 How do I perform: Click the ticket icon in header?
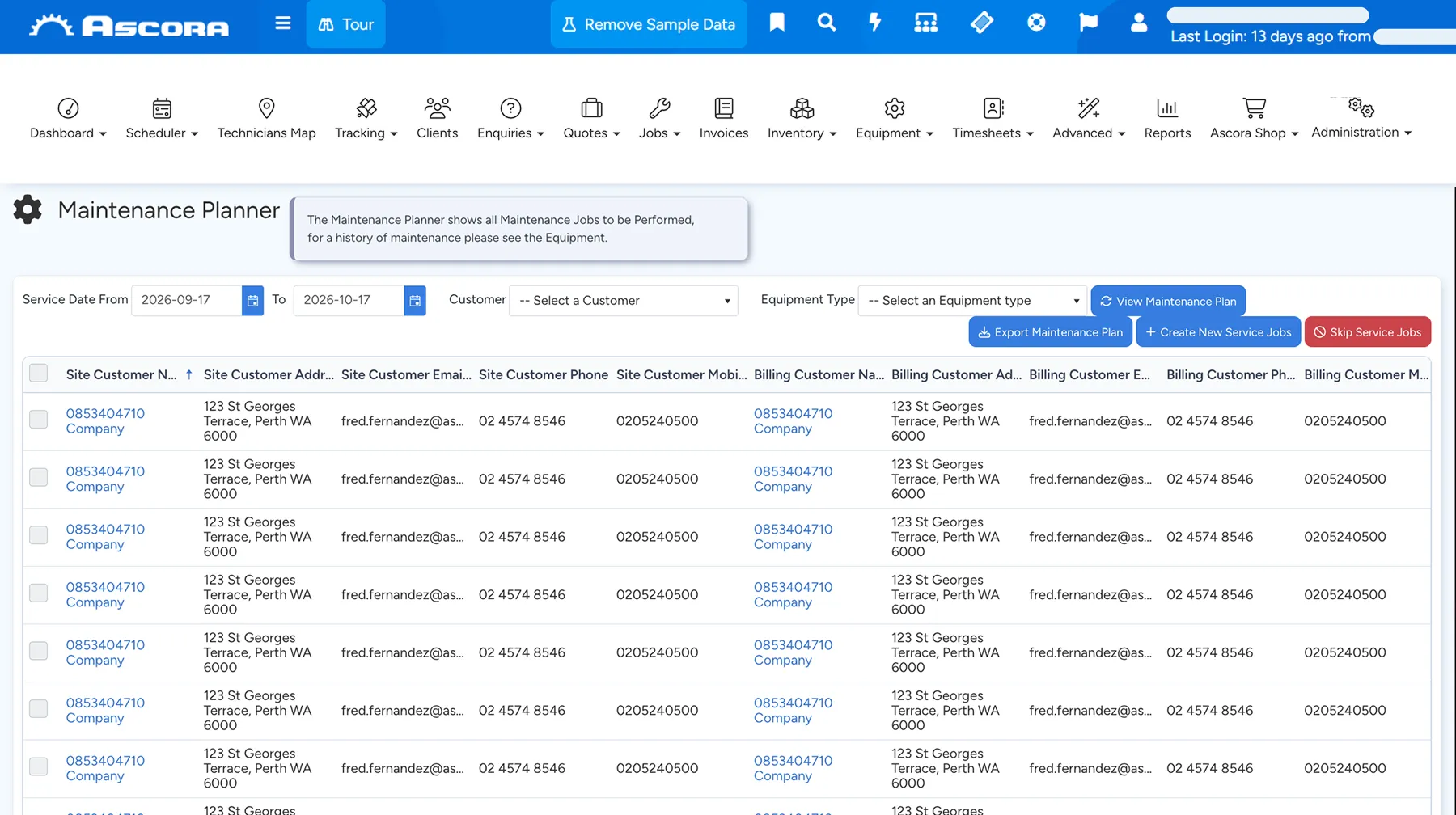click(981, 23)
